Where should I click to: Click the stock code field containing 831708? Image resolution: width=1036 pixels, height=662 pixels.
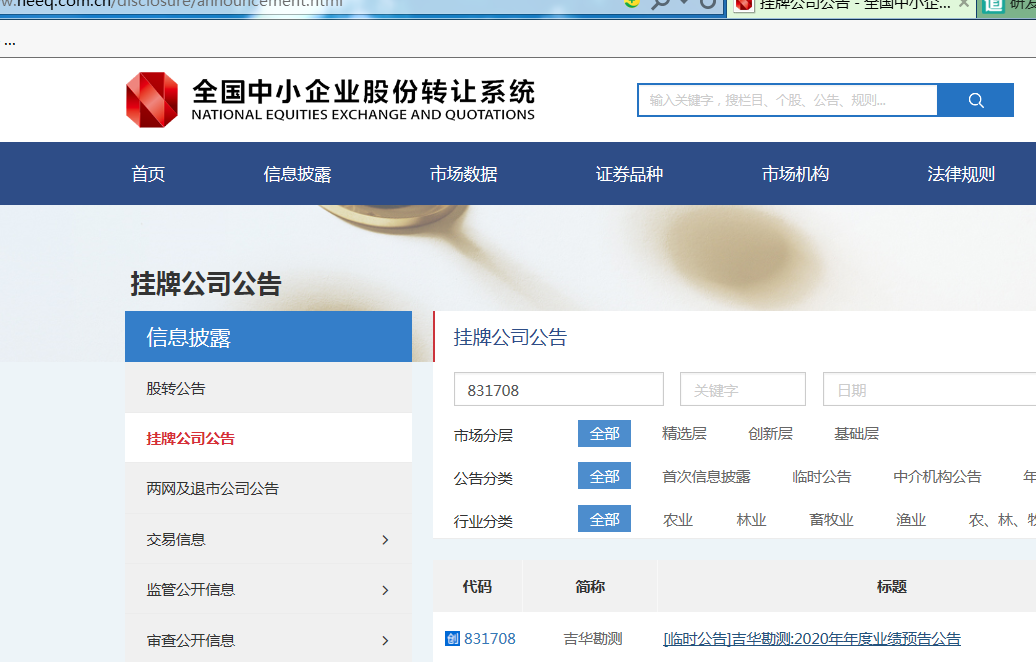[x=558, y=389]
